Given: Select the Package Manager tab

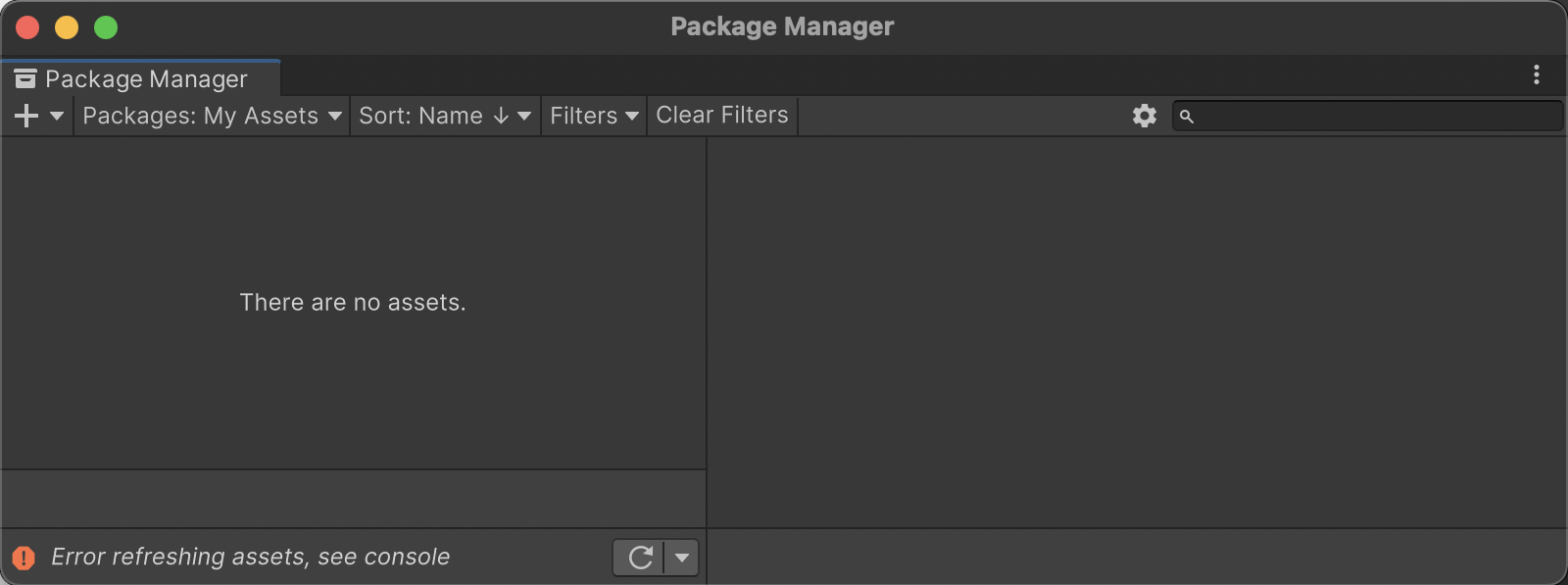Looking at the screenshot, I should coord(146,78).
